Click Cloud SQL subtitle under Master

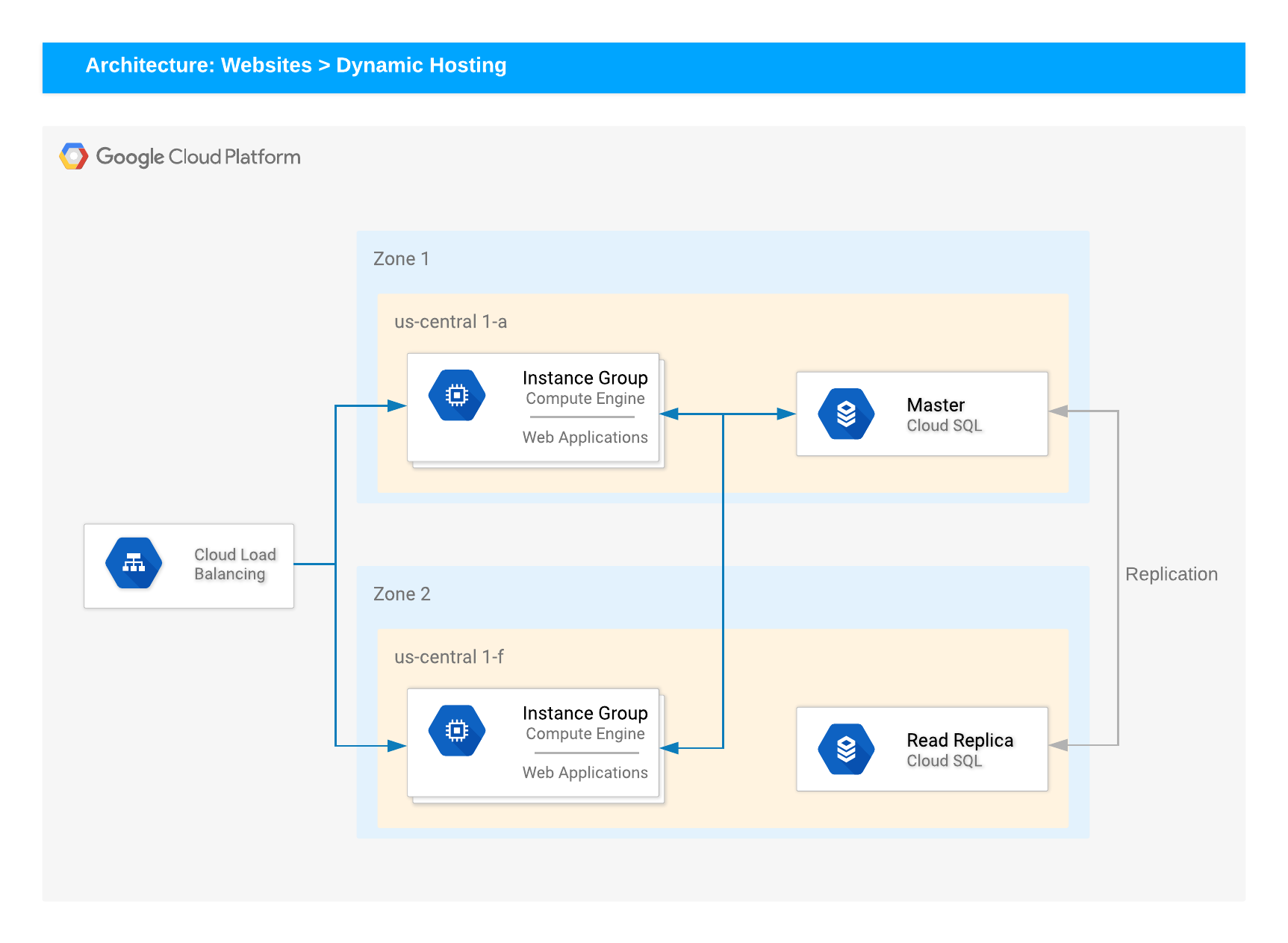click(945, 426)
